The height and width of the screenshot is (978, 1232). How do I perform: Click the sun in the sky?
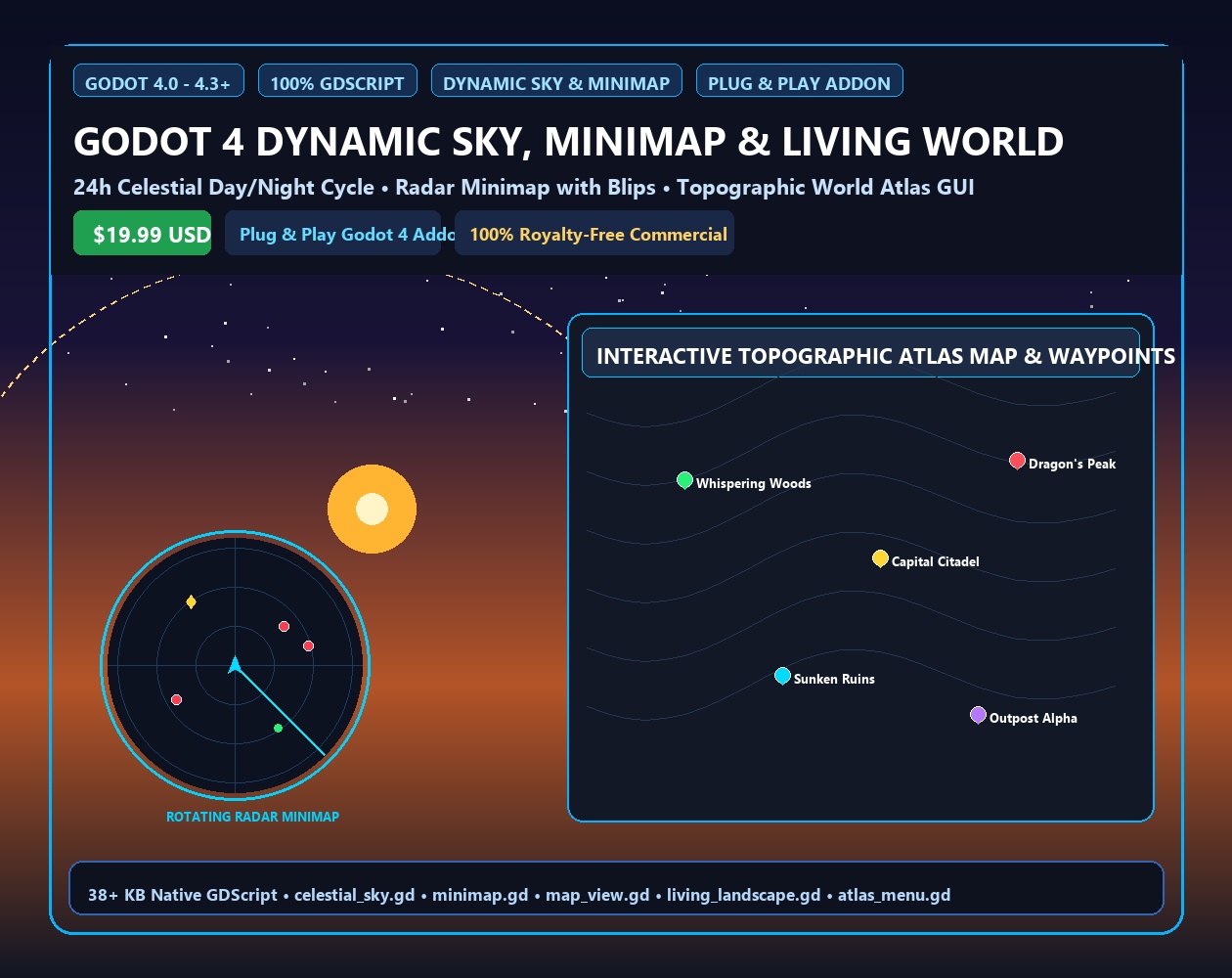click(372, 509)
